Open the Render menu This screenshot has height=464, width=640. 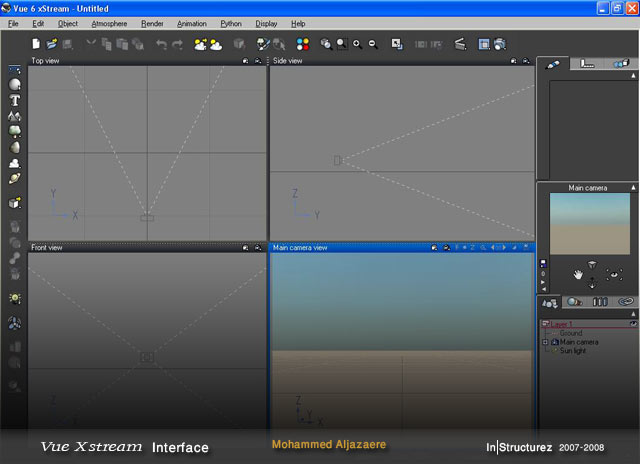(152, 24)
